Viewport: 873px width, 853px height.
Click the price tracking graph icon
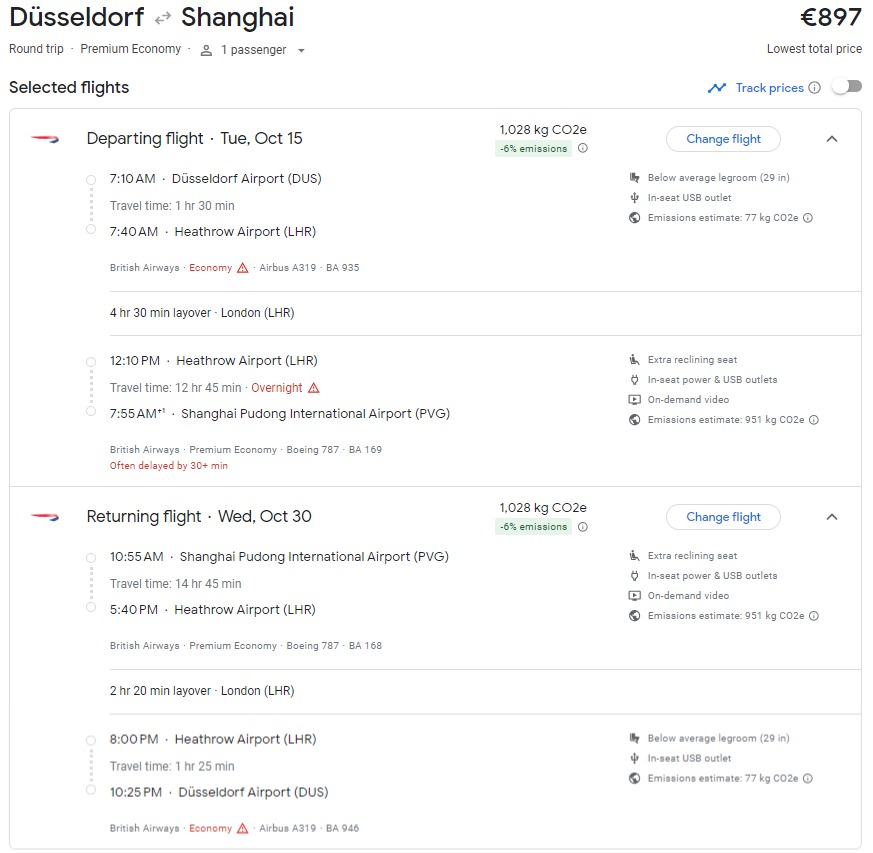(x=716, y=88)
